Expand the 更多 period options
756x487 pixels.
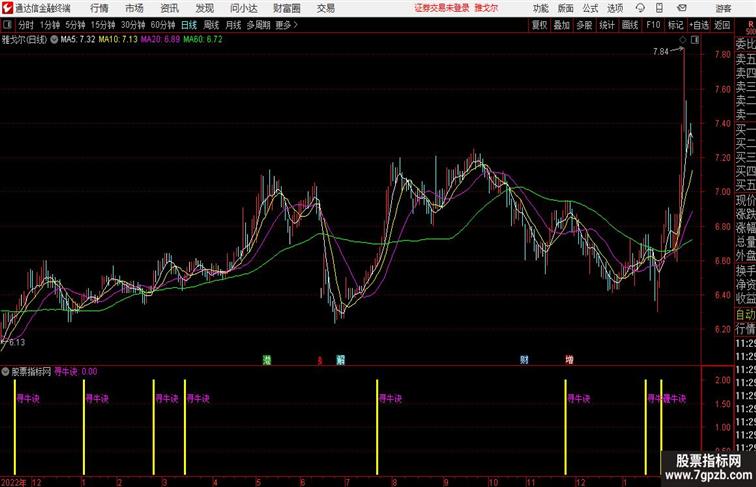[x=286, y=25]
